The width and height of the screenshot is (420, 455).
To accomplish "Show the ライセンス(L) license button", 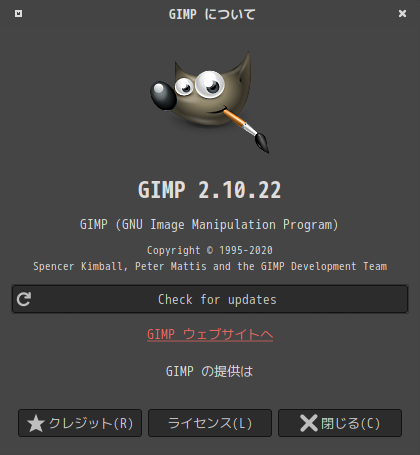I will (210, 423).
